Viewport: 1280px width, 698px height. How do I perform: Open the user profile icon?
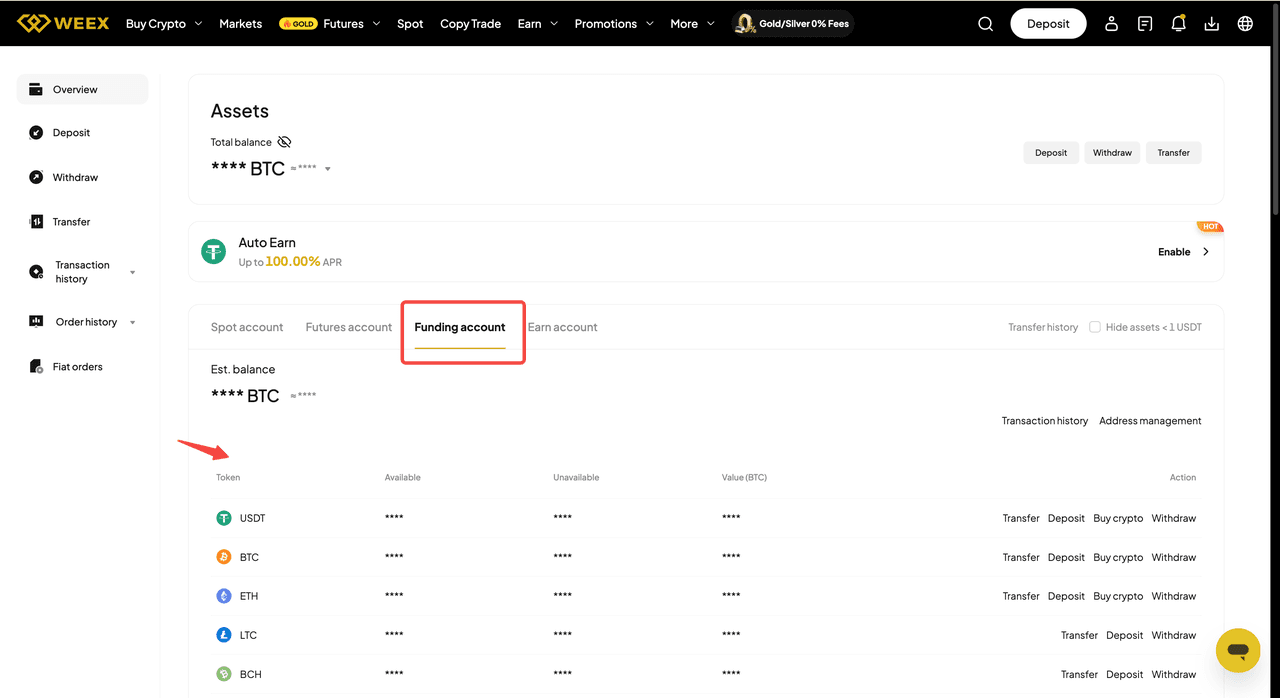click(x=1111, y=24)
